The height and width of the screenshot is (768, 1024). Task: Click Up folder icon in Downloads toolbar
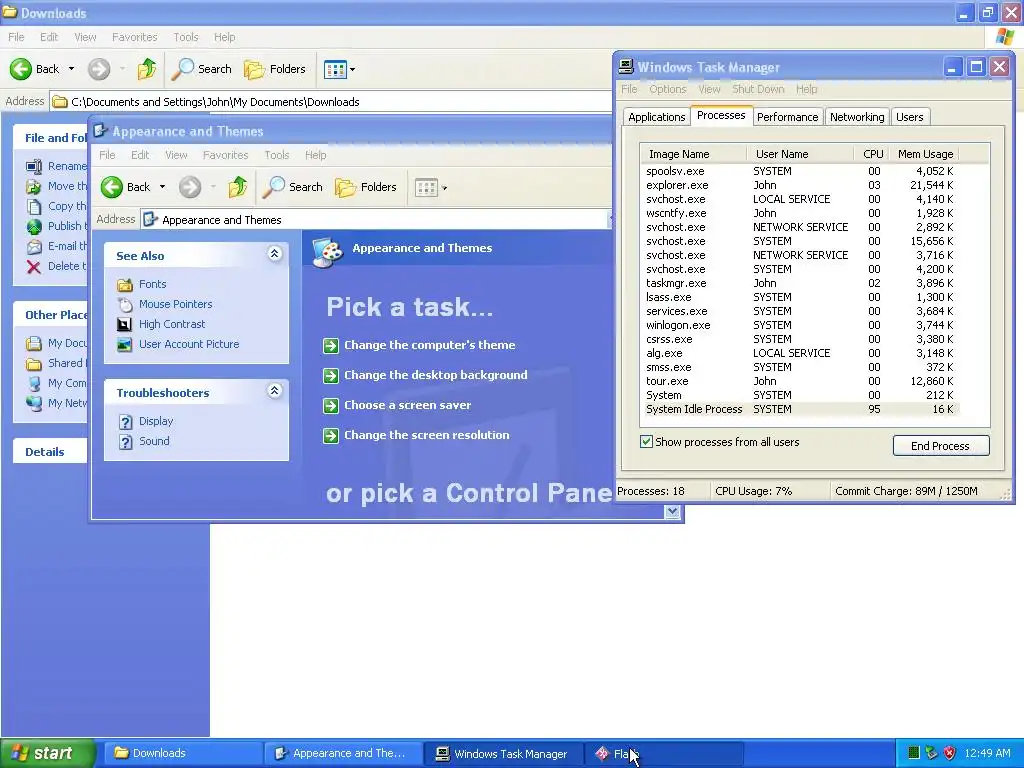tap(147, 69)
